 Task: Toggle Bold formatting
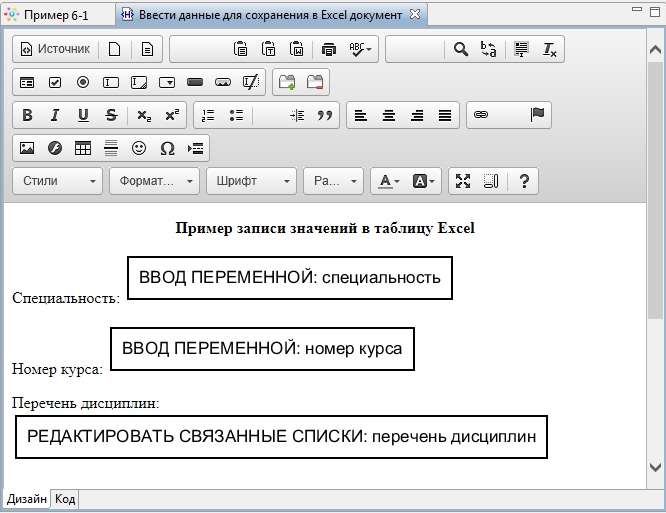(x=27, y=115)
